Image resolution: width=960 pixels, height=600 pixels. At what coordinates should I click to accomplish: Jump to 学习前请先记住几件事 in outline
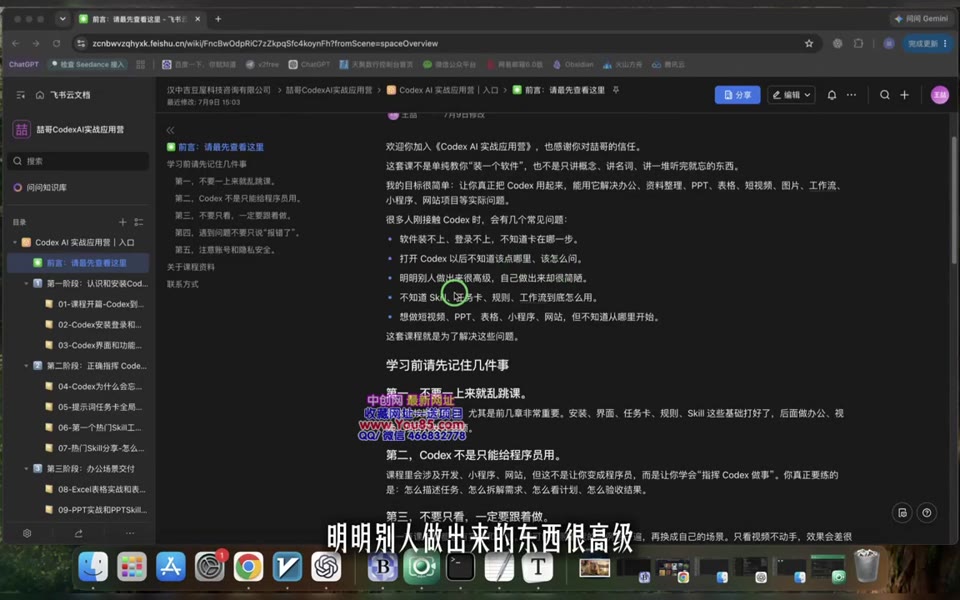207,164
